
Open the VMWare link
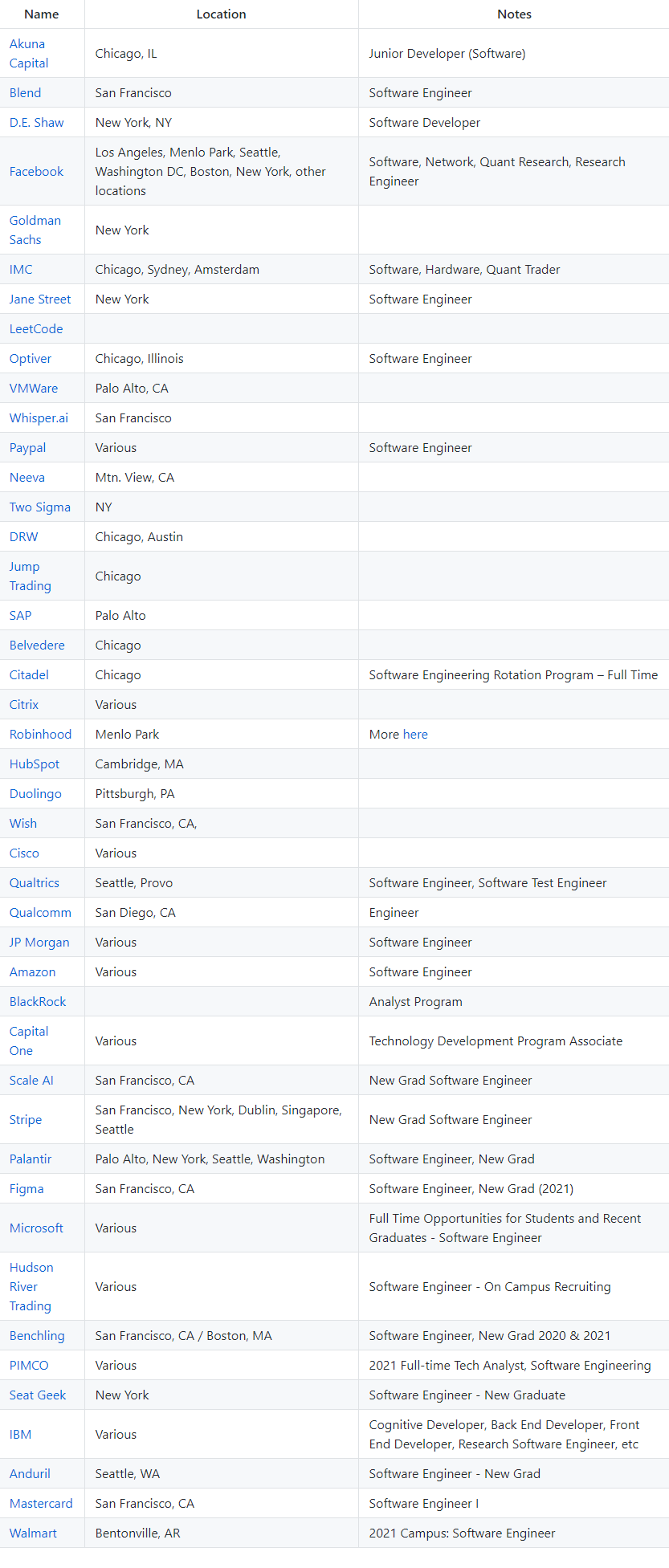point(34,389)
